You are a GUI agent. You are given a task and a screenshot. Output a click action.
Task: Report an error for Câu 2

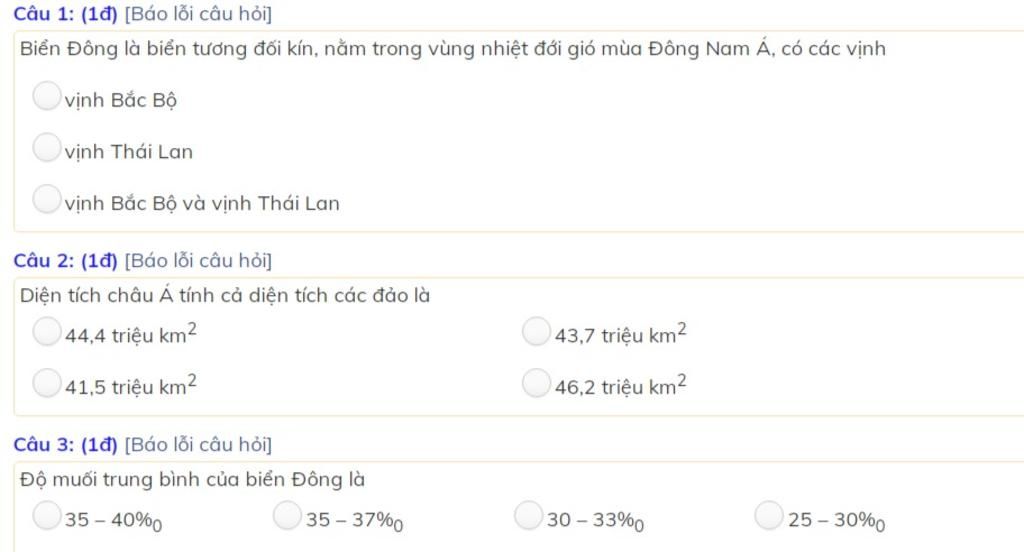198,261
